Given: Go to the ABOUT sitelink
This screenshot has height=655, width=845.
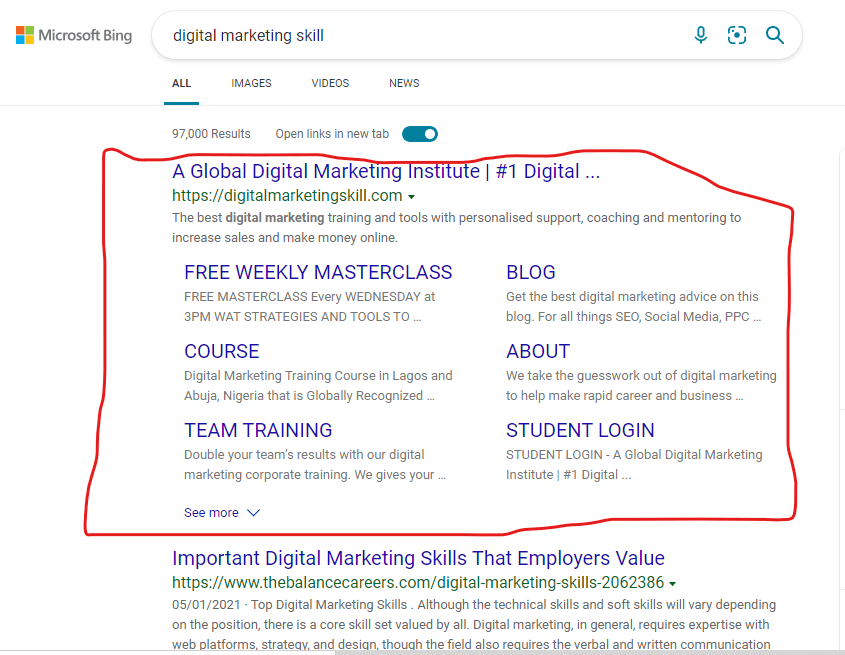Looking at the screenshot, I should [538, 351].
